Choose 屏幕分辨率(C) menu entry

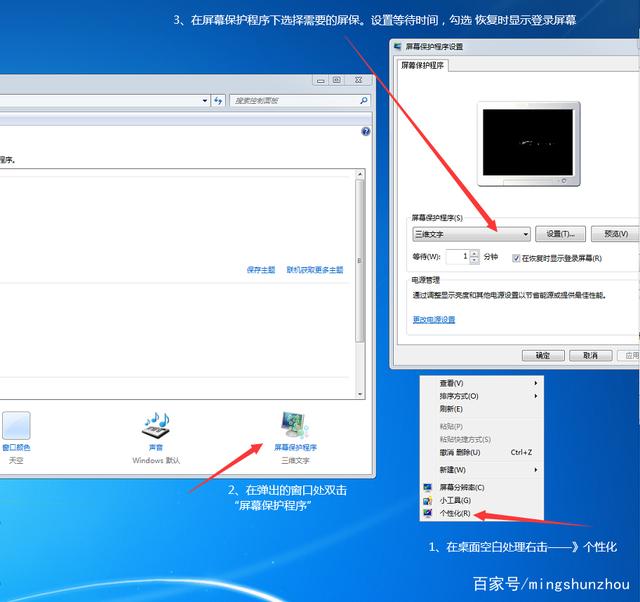pyautogui.click(x=482, y=487)
